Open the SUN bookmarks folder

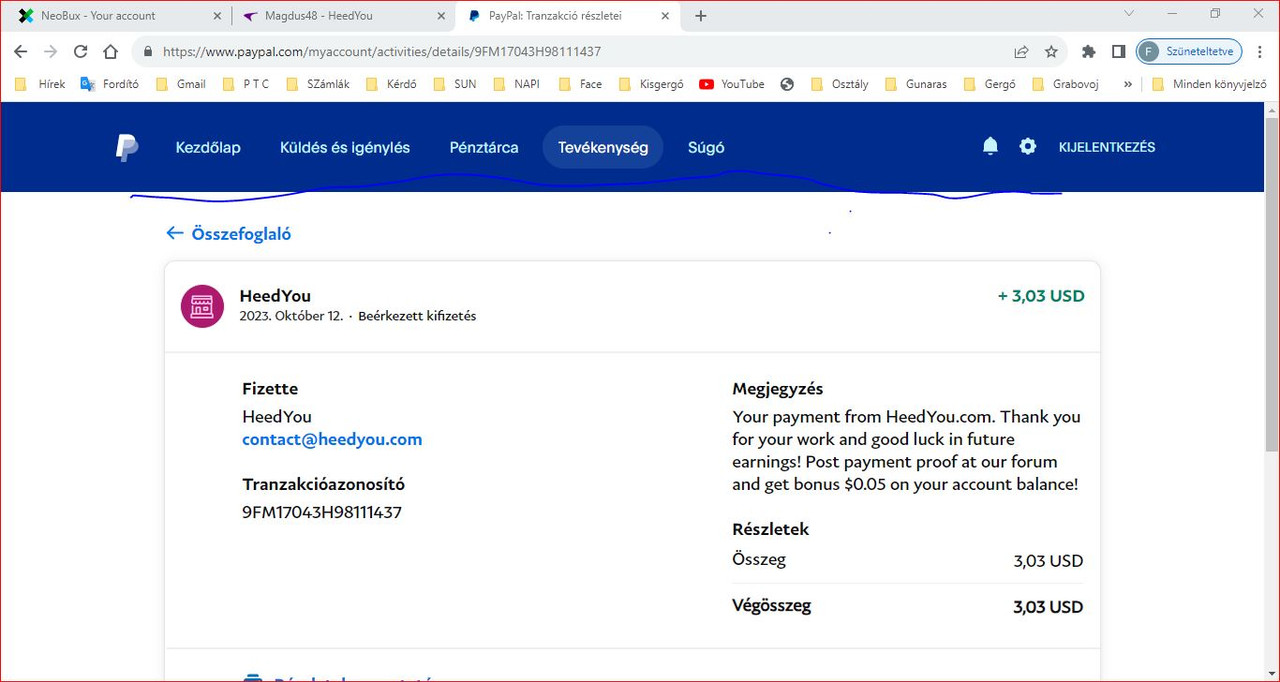coord(455,84)
